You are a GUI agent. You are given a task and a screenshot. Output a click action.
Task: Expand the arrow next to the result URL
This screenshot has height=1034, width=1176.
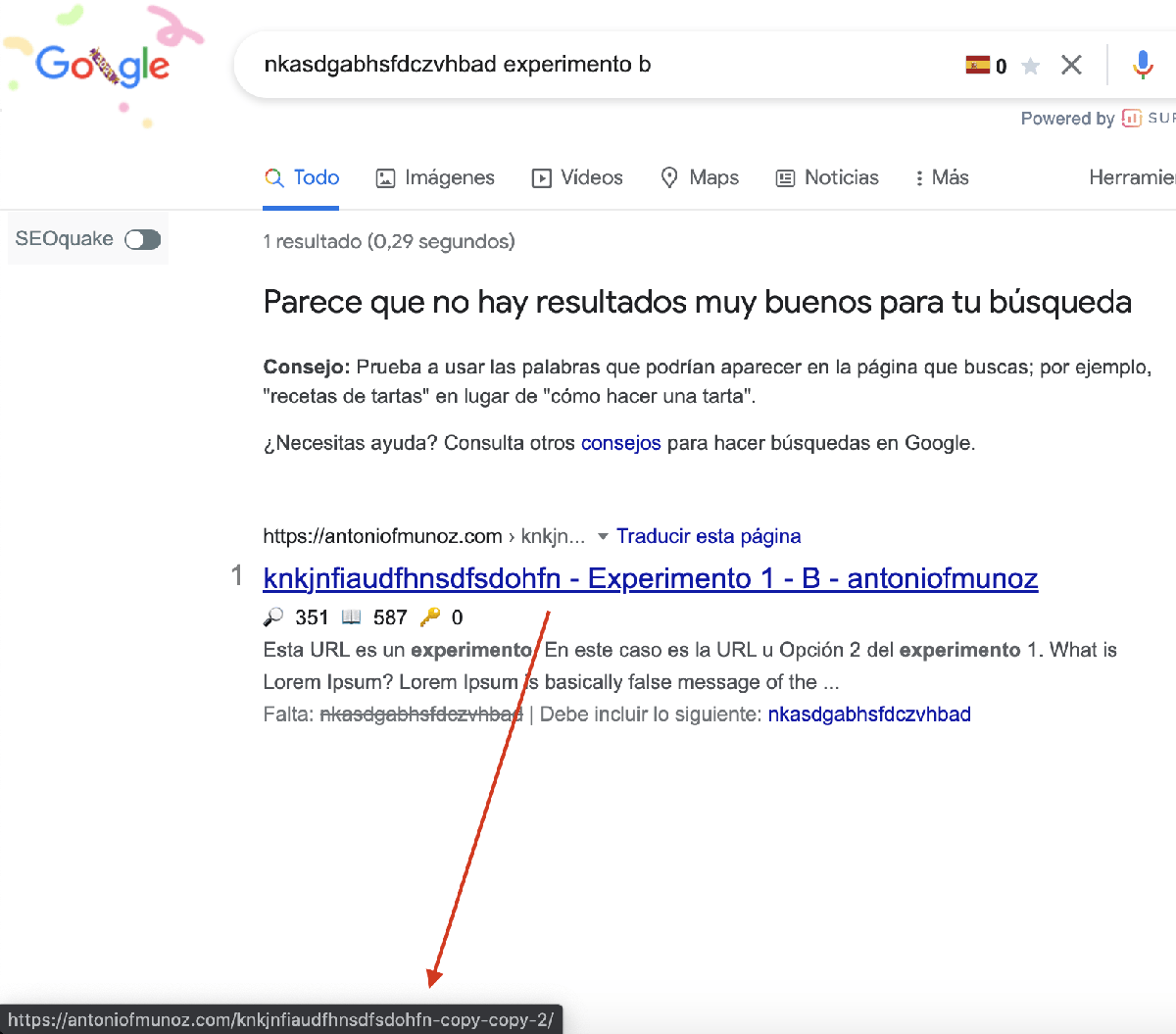(603, 536)
